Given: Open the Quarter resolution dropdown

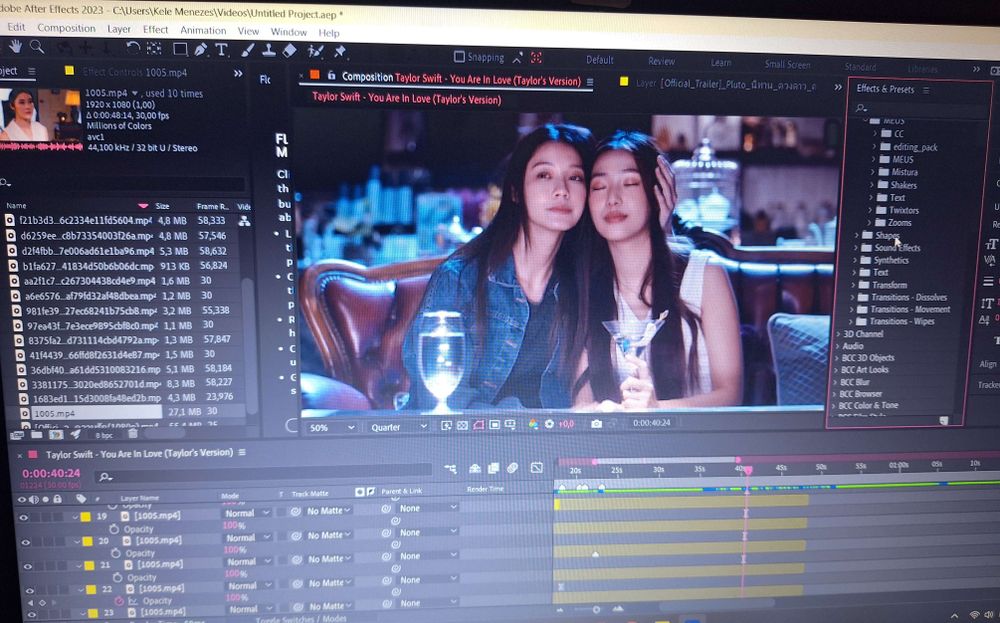Looking at the screenshot, I should coord(398,427).
